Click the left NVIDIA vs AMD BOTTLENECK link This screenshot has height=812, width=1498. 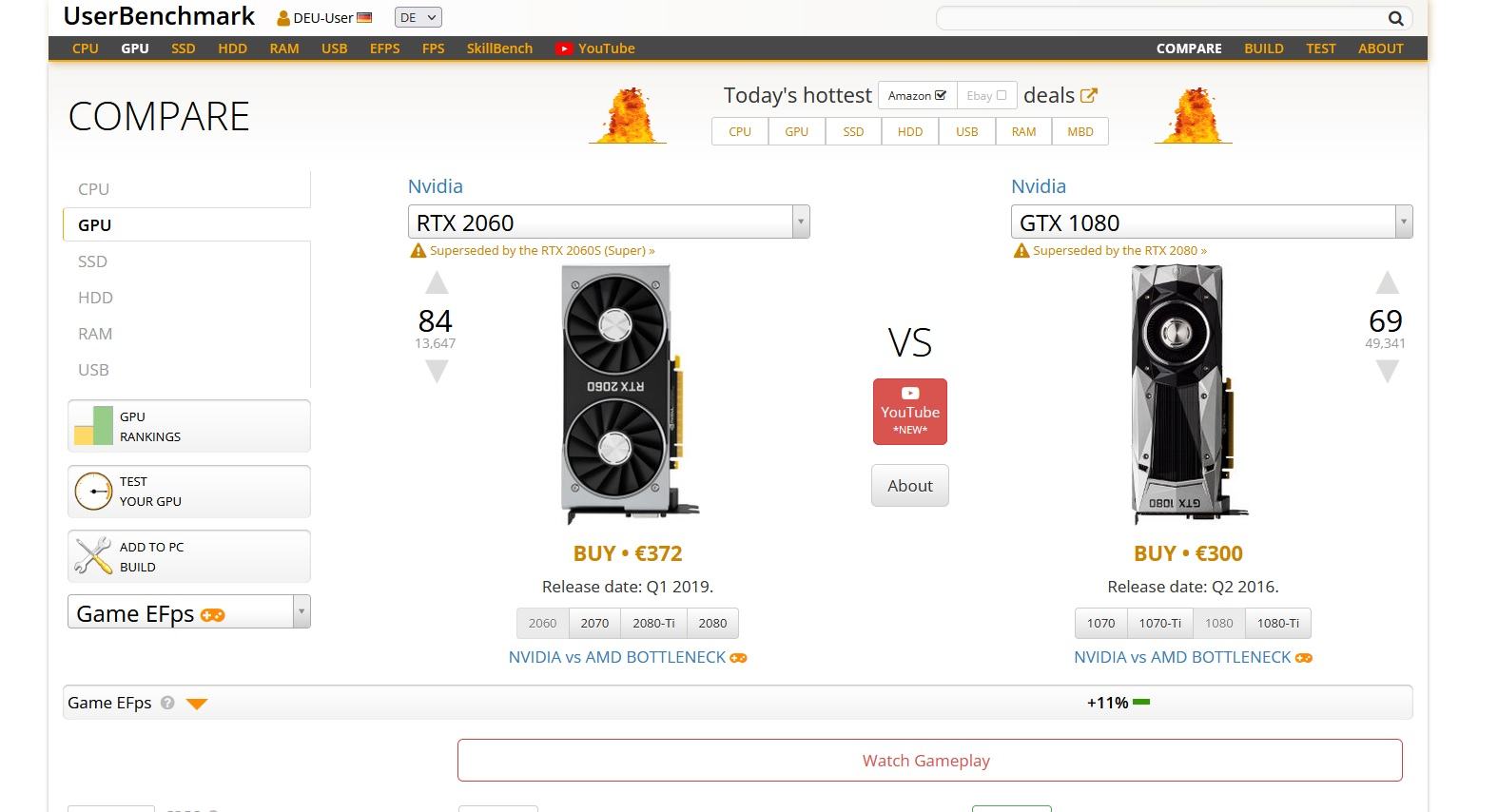coord(617,657)
